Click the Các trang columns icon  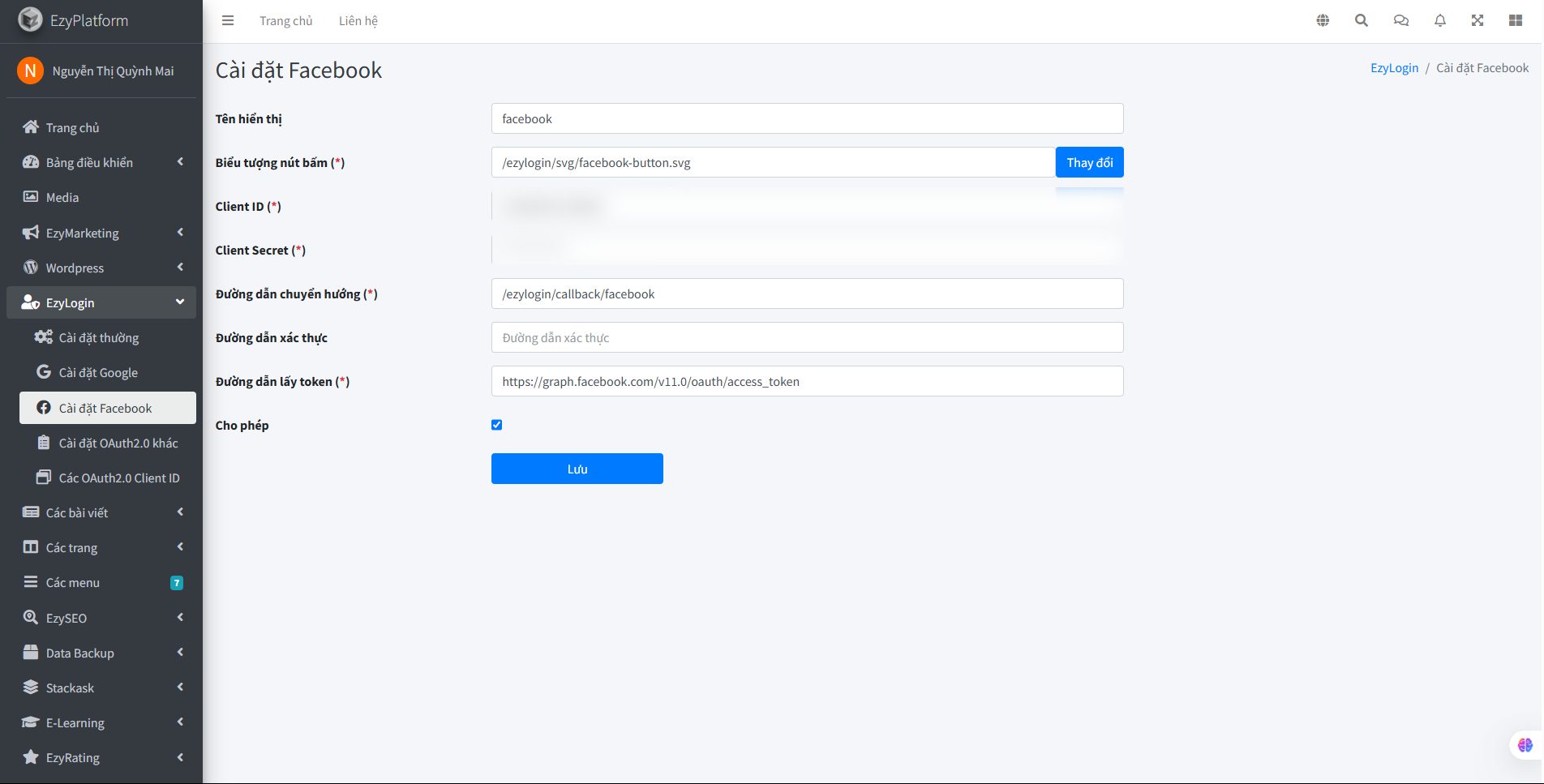[31, 546]
